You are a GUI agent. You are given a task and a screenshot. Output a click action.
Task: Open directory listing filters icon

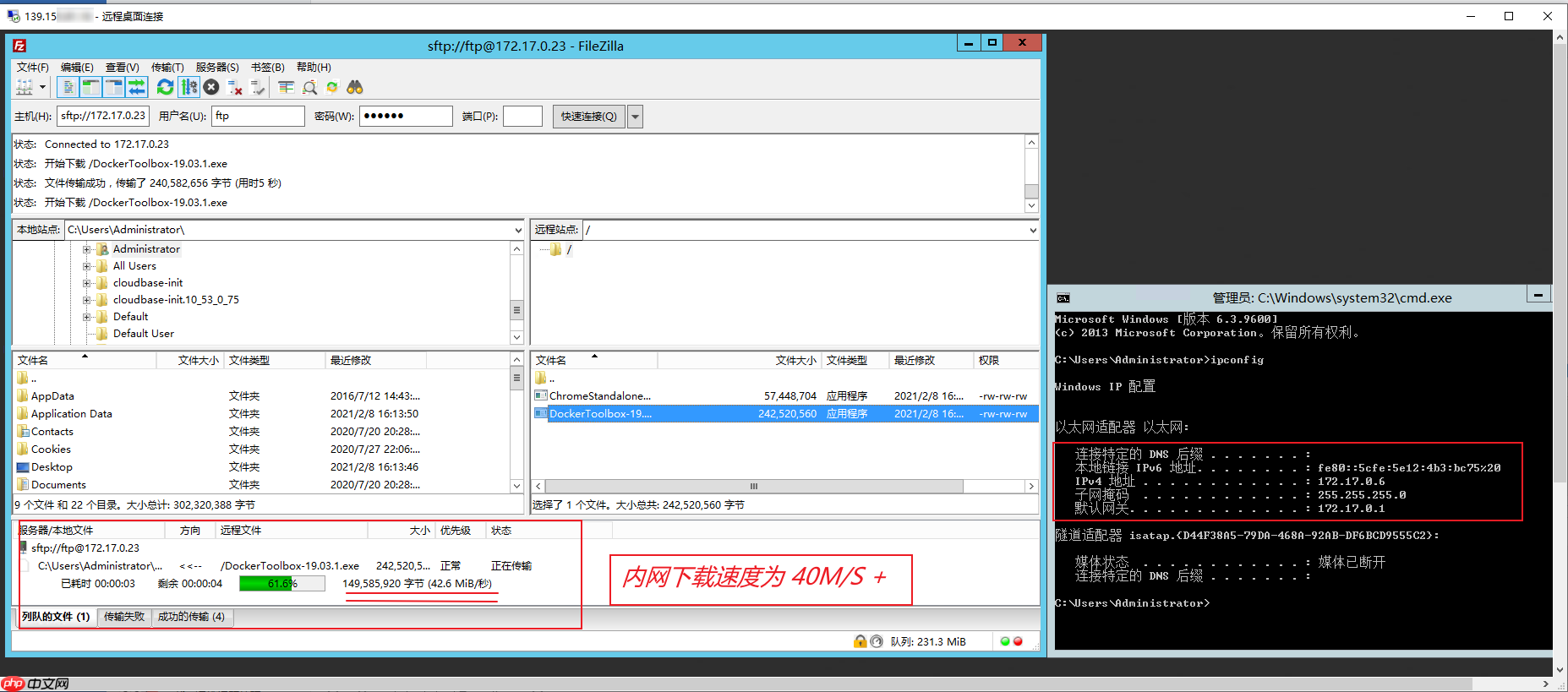(287, 87)
